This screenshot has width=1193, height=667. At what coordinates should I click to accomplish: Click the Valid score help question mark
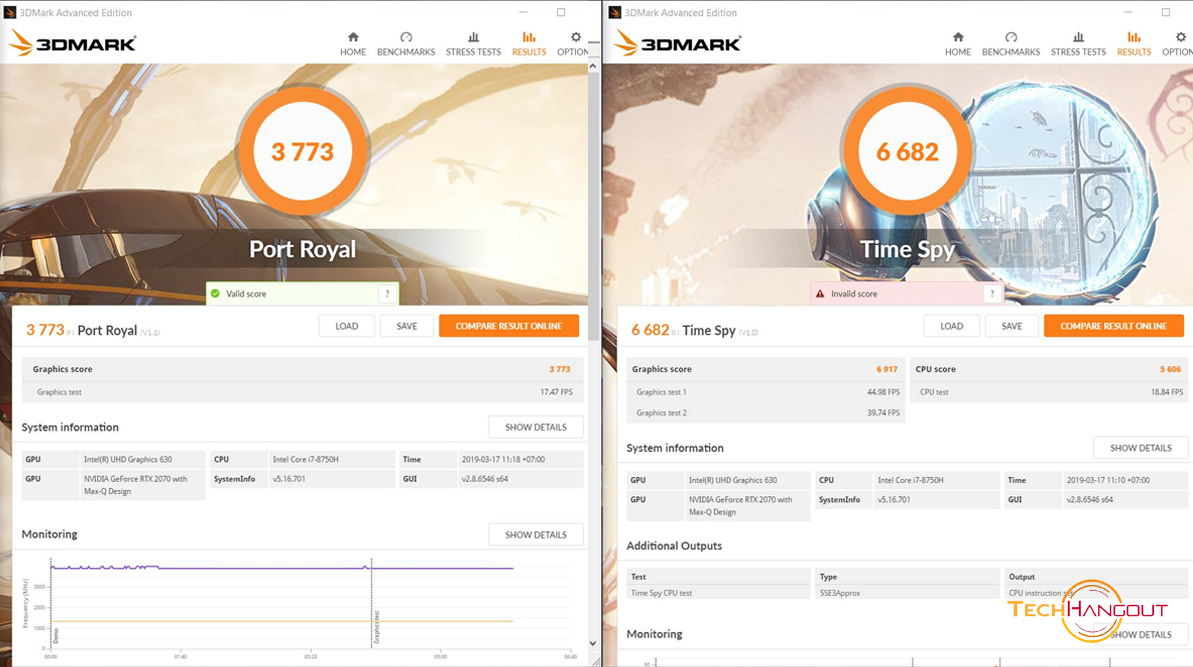coord(387,294)
